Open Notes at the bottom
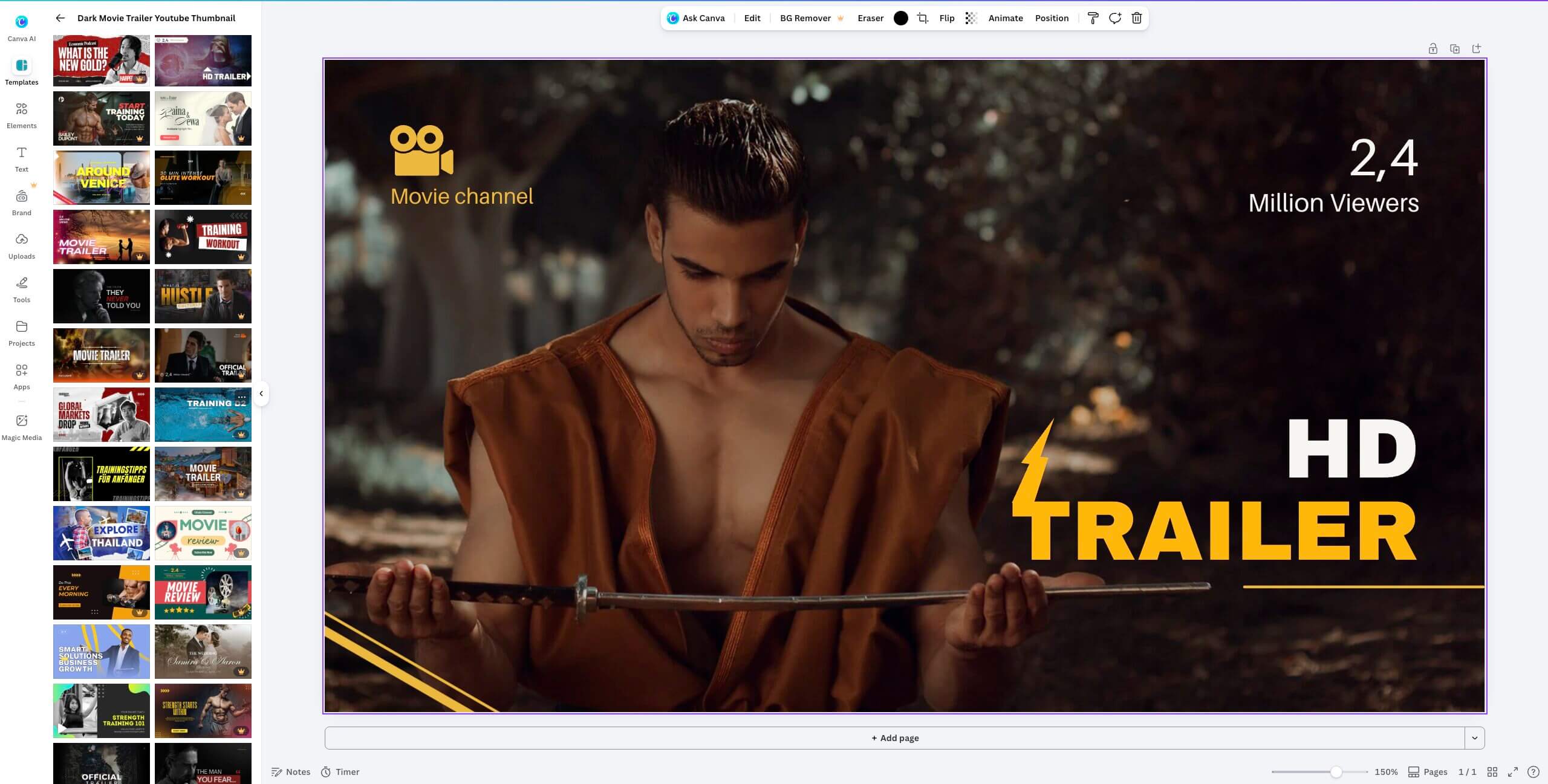 [291, 772]
